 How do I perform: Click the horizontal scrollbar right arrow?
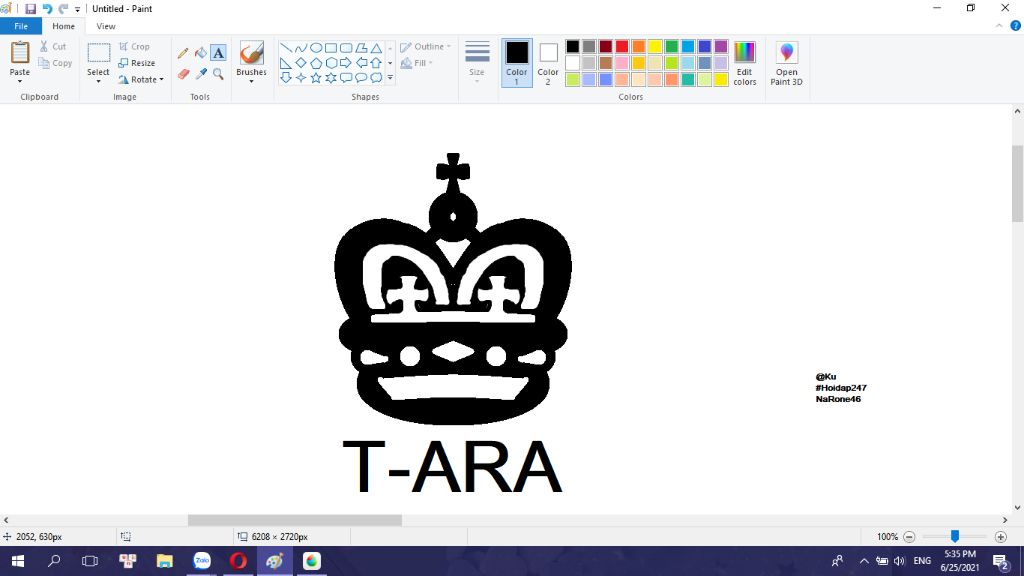click(1004, 520)
